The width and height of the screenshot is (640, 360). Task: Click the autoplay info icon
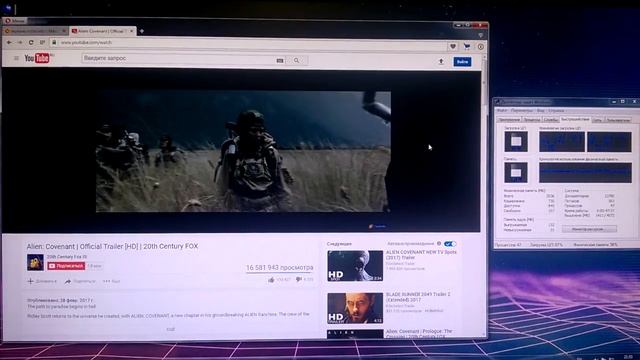coord(439,244)
